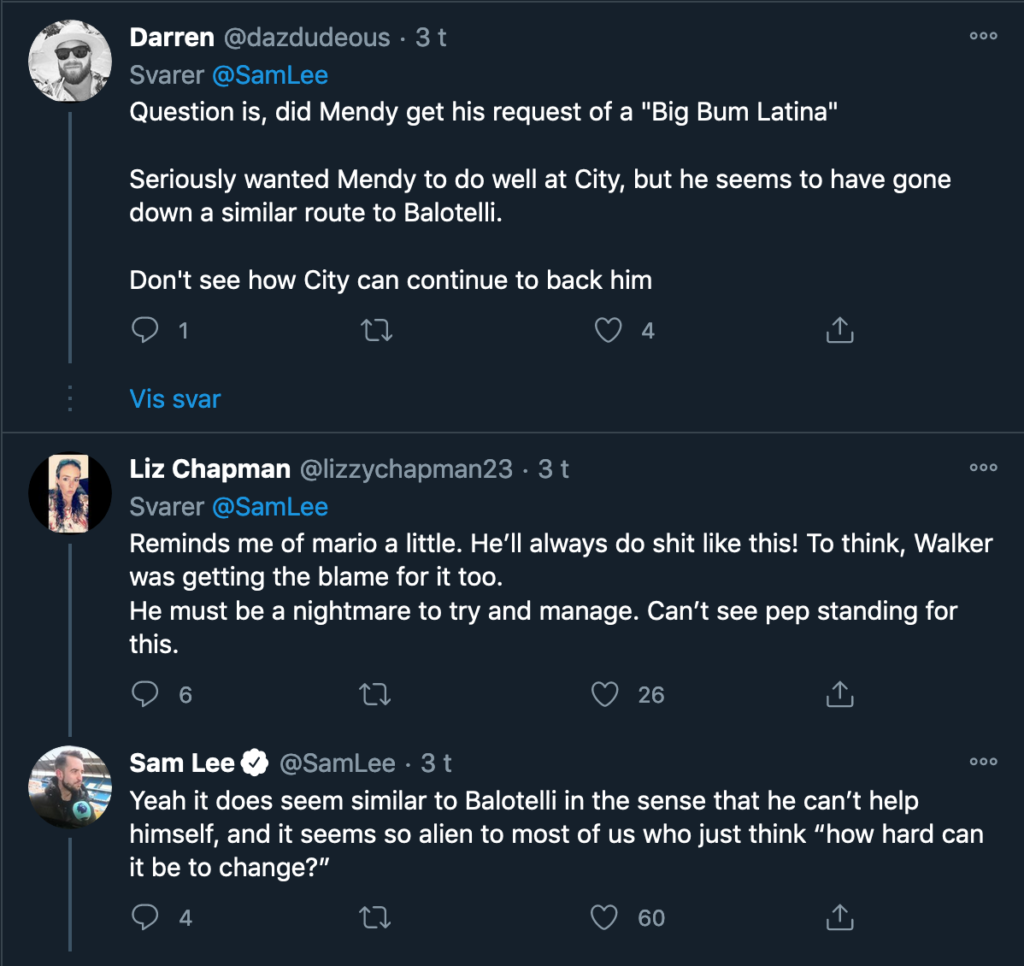Click Darren's profile avatar
Image resolution: width=1024 pixels, height=966 pixels.
69,60
